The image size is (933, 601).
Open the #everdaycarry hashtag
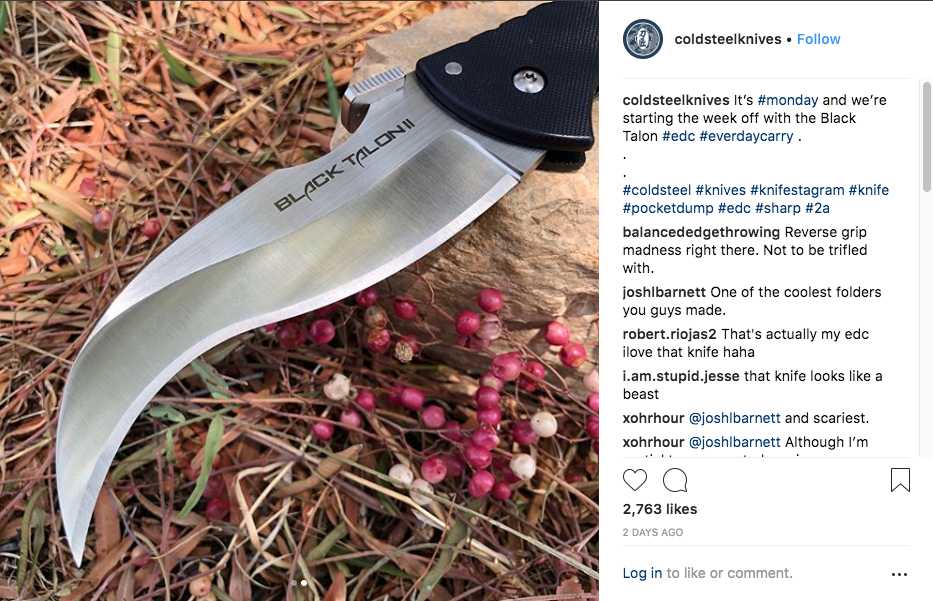point(746,136)
